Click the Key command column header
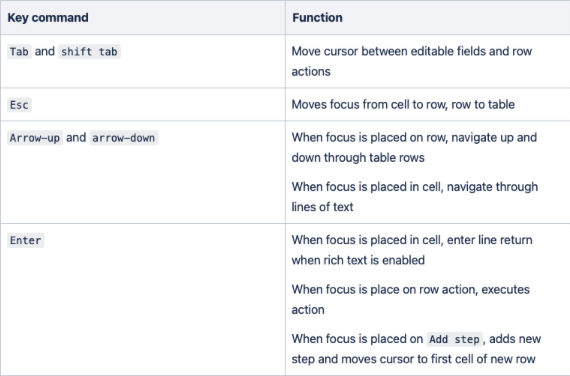The height and width of the screenshot is (376, 570). click(48, 17)
